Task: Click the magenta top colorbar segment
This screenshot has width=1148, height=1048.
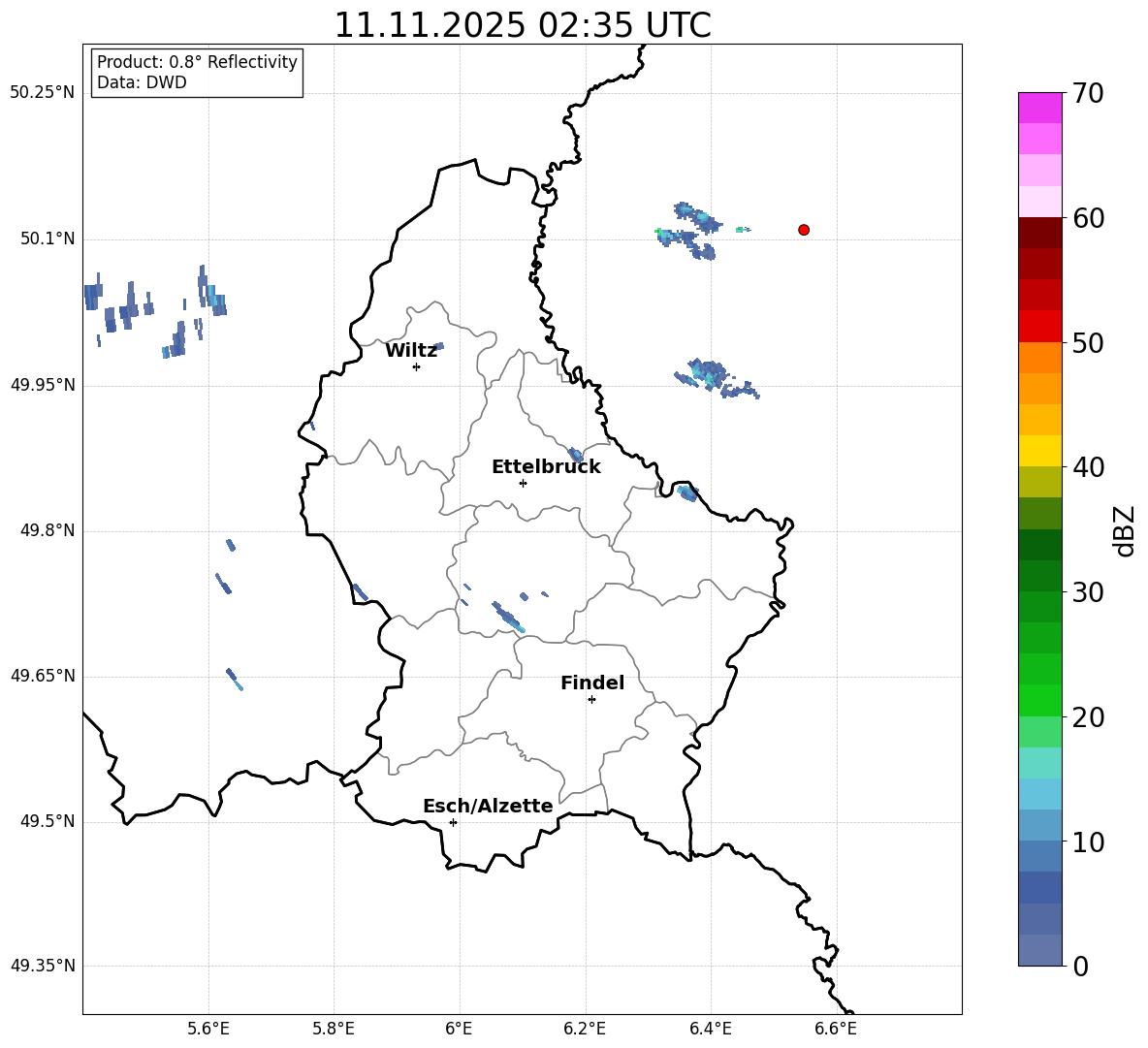Action: point(1040,108)
